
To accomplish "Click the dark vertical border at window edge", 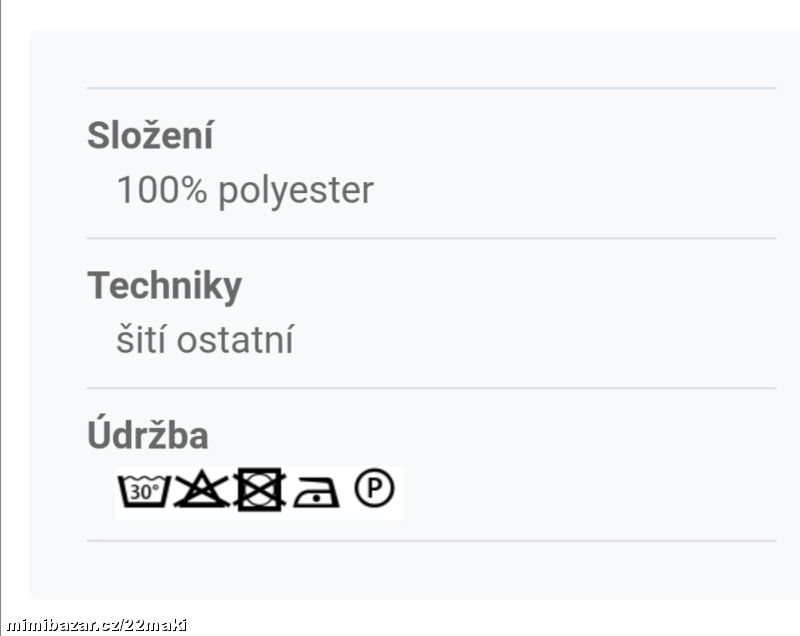I will point(1,306).
